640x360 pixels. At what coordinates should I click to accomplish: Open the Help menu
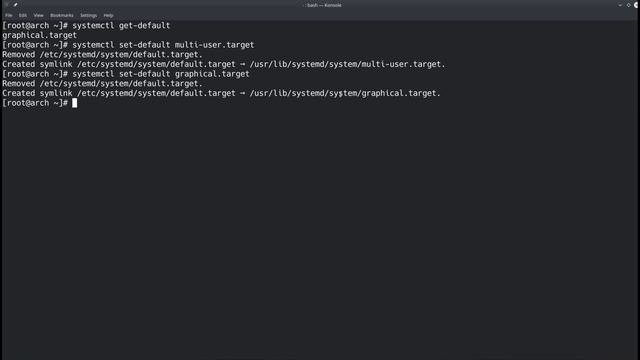point(108,15)
